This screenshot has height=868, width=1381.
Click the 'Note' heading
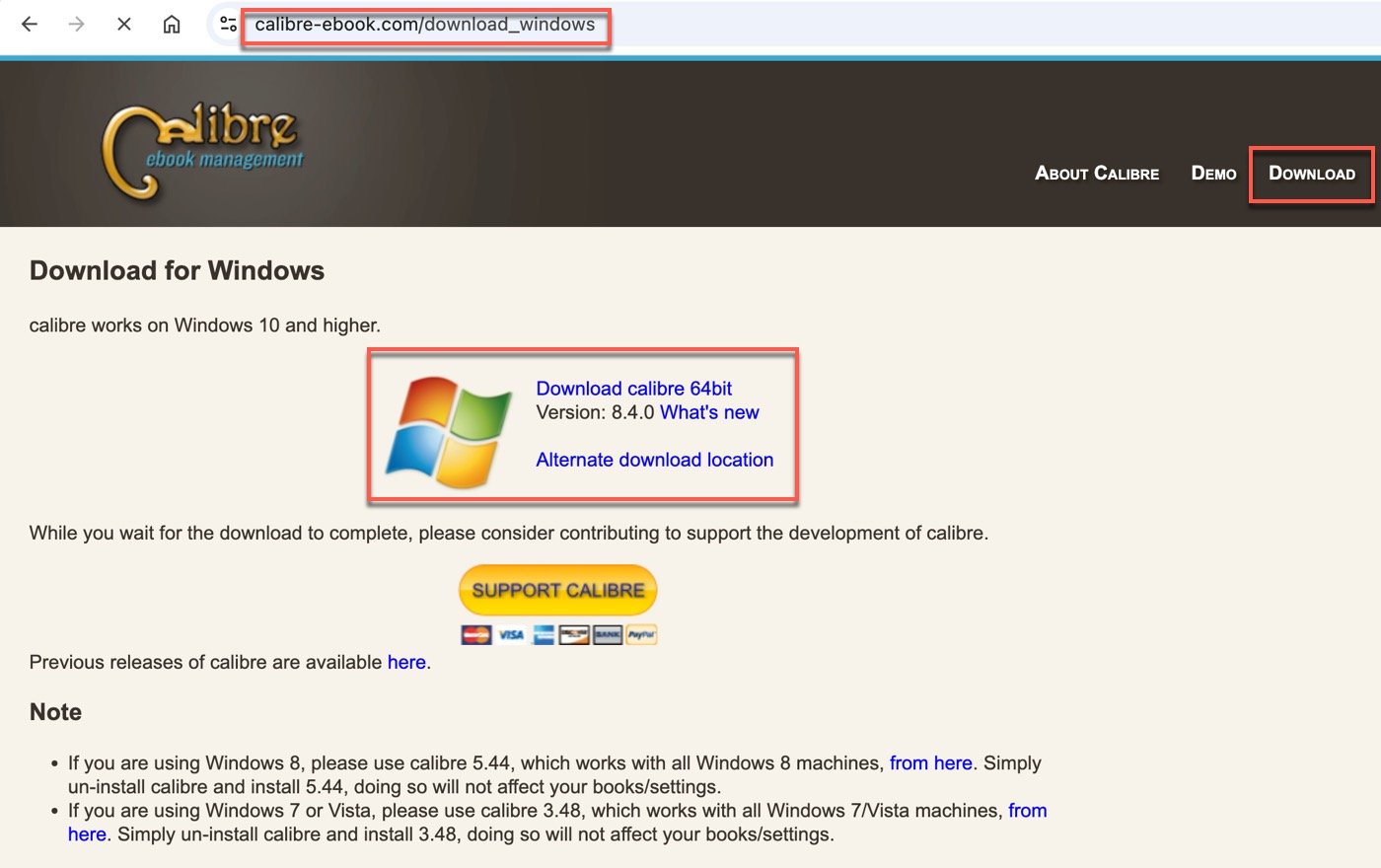click(x=55, y=712)
